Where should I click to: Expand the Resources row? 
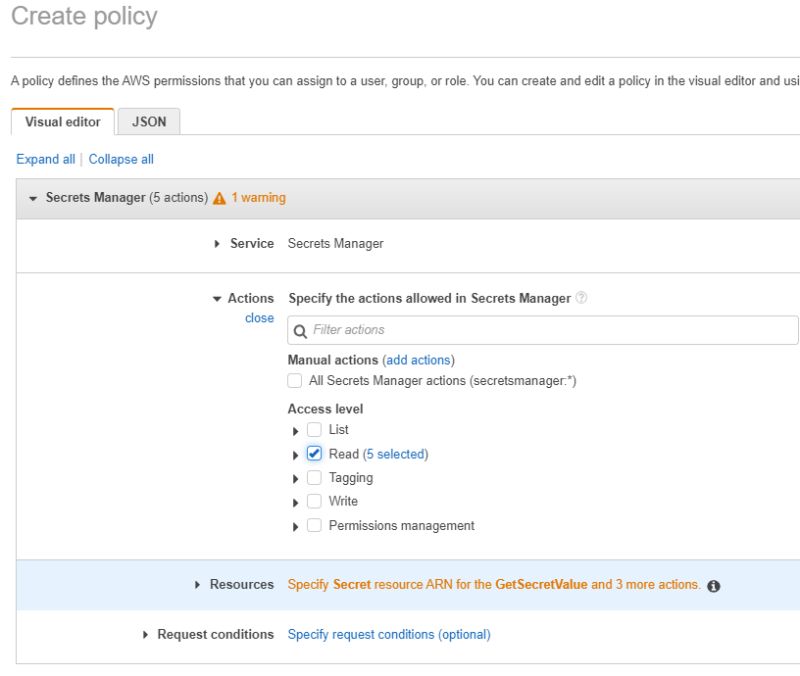(x=198, y=585)
